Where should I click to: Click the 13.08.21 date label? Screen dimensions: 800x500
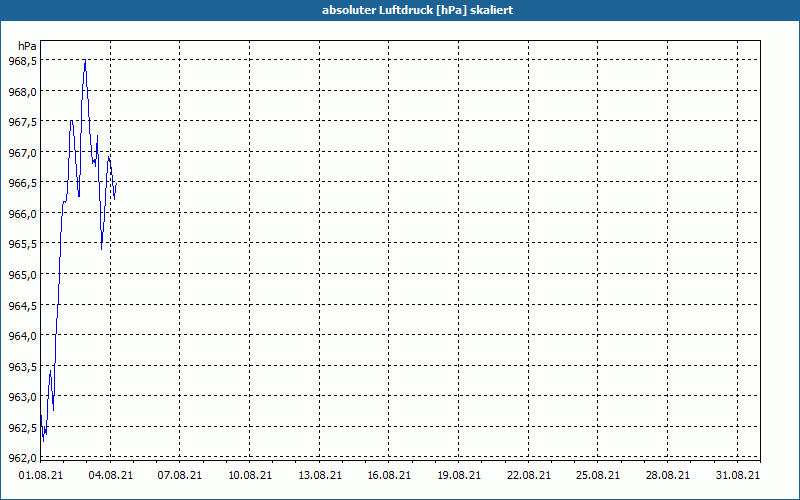point(320,476)
